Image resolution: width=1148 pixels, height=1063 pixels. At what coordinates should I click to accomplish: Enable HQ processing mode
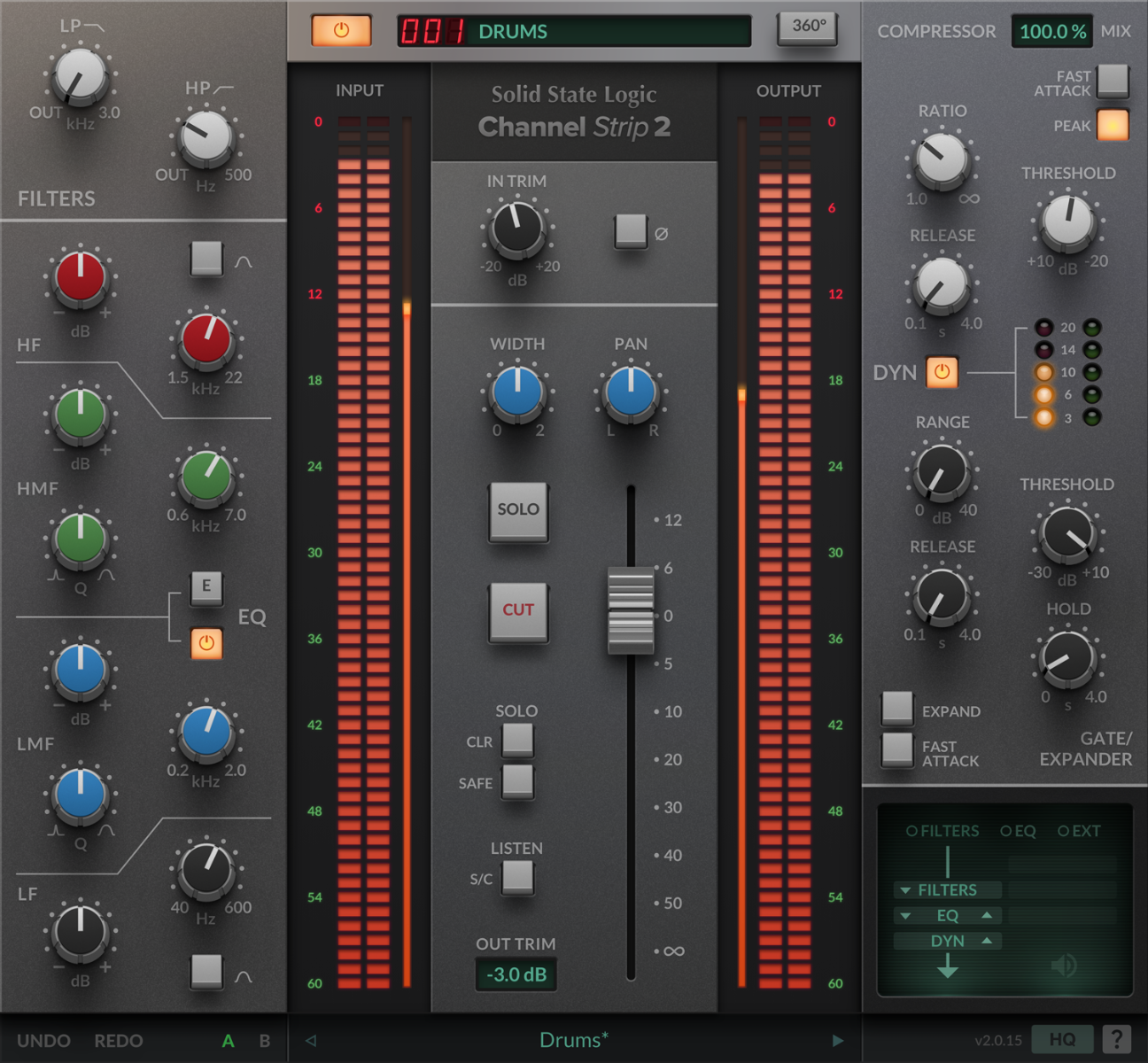[1062, 1040]
